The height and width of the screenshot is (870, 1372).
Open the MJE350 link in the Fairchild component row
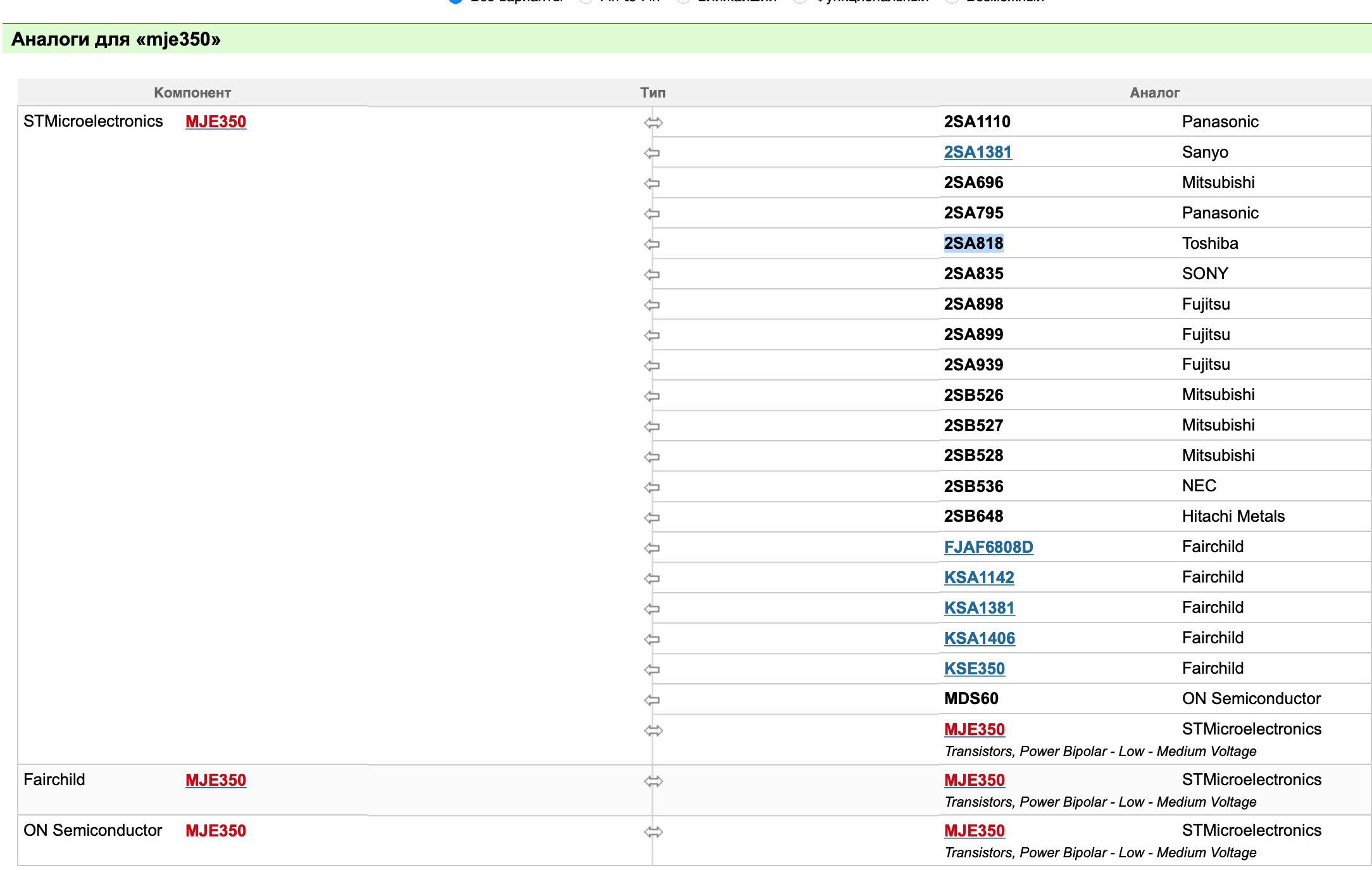(x=215, y=779)
